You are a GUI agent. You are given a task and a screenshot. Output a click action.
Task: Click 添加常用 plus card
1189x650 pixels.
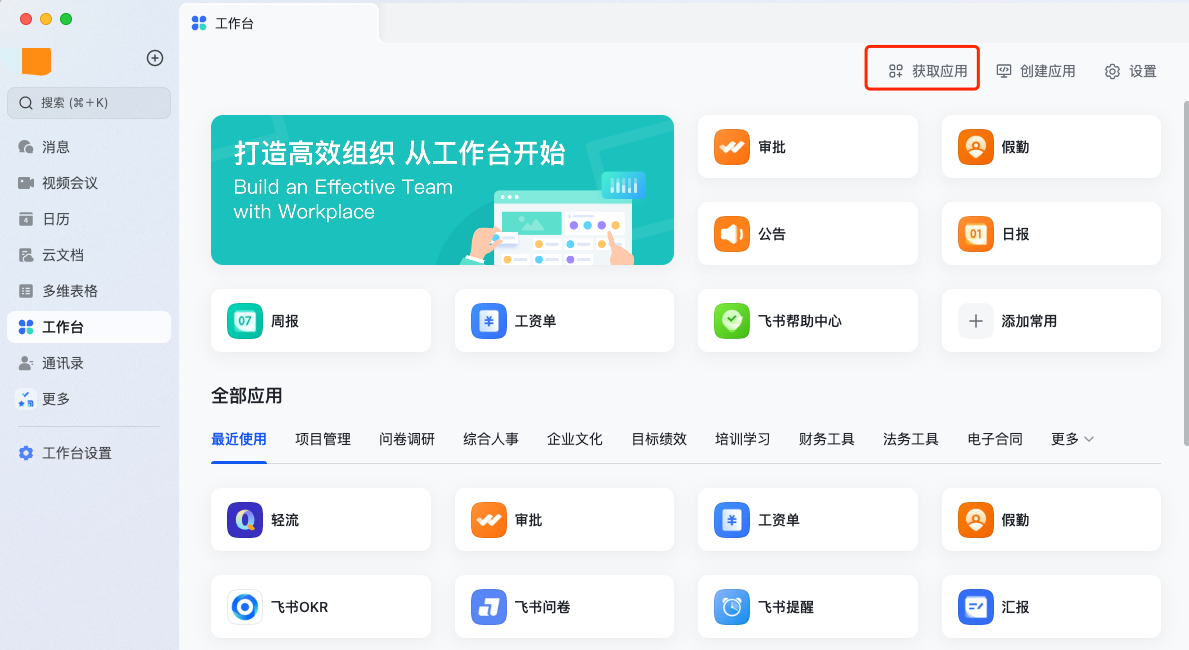(1051, 321)
